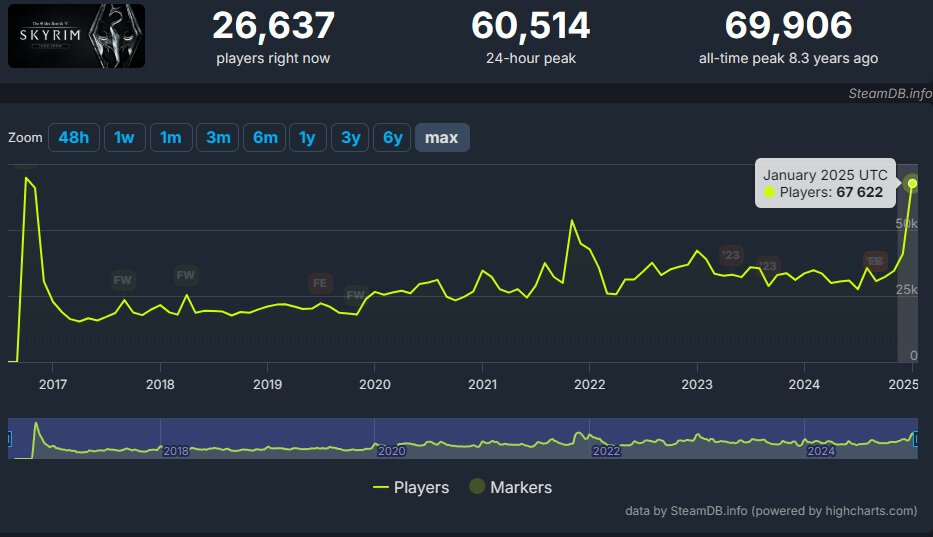Click navigator range at 2020 label
933x537 pixels.
(392, 451)
